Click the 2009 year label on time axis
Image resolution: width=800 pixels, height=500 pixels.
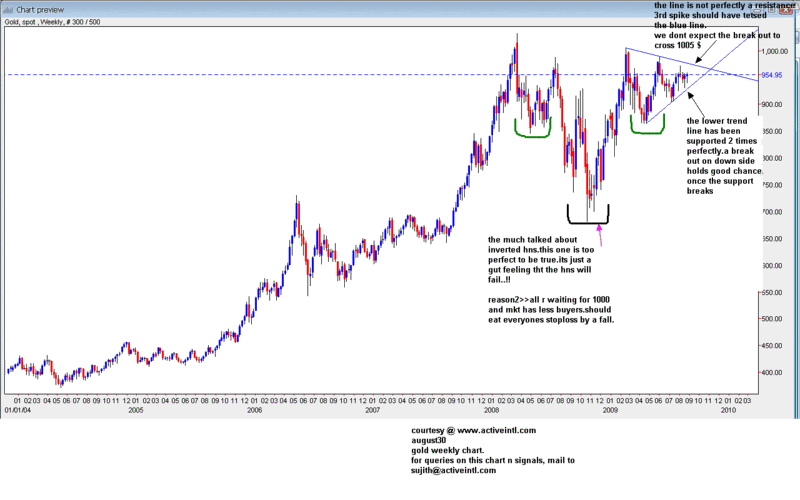[x=610, y=410]
